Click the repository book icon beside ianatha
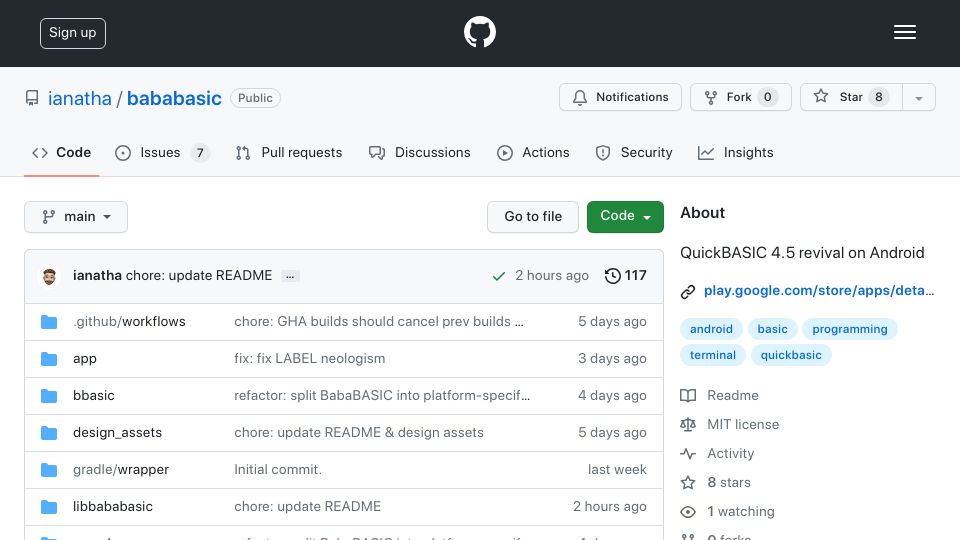 pos(32,98)
